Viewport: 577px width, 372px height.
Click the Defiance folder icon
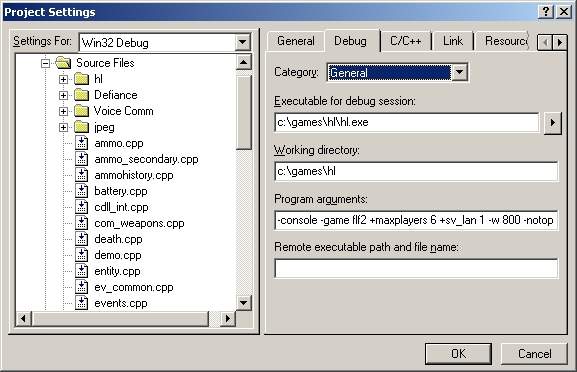pyautogui.click(x=81, y=95)
